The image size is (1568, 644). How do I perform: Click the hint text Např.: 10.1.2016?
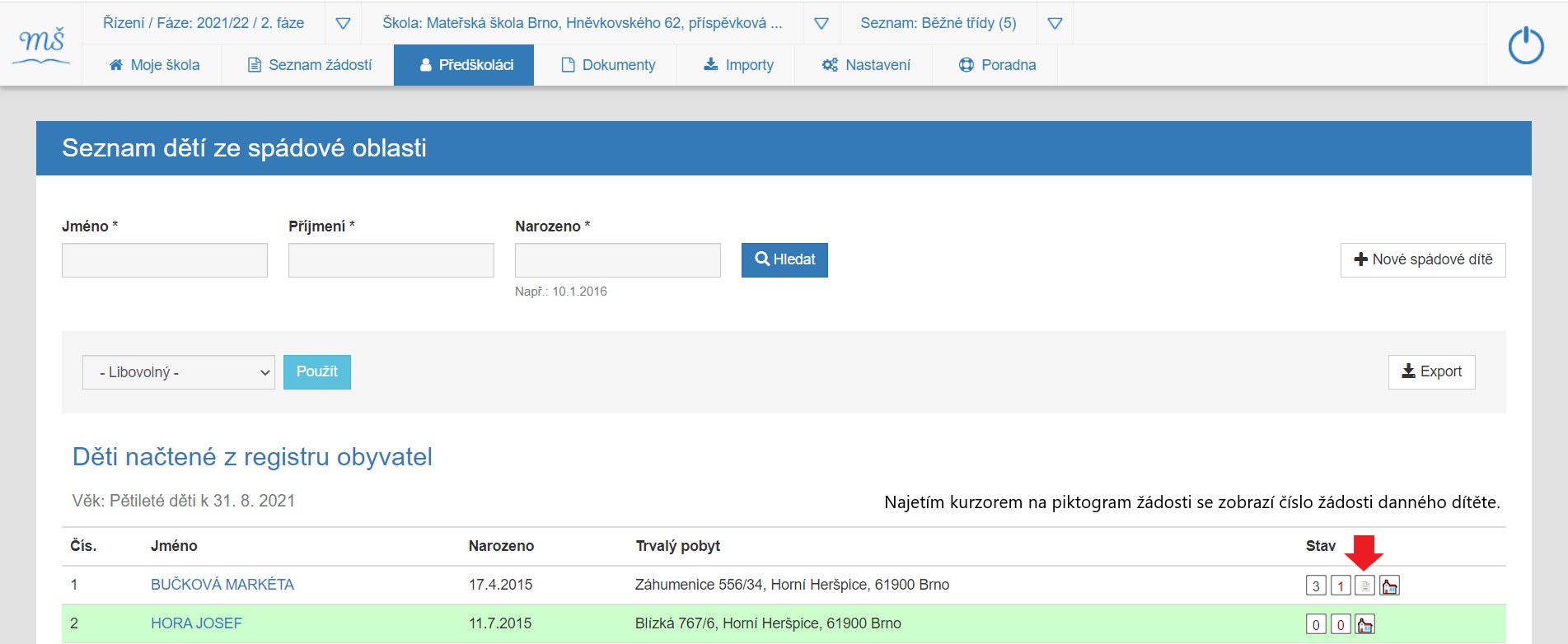tap(561, 292)
